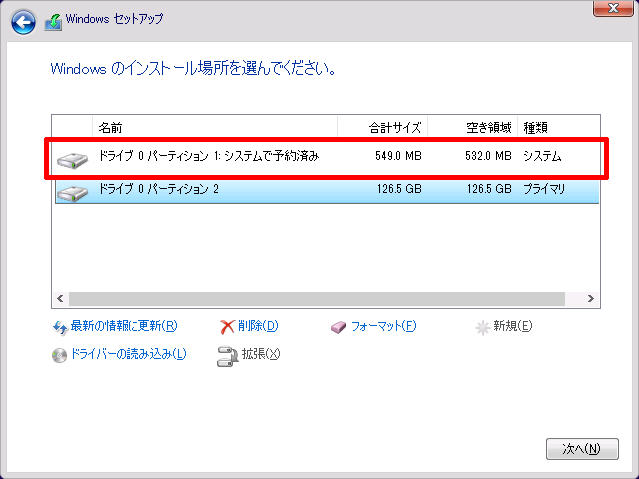Click 削除(D) link
Viewport: 639px width, 479px height.
(258, 326)
